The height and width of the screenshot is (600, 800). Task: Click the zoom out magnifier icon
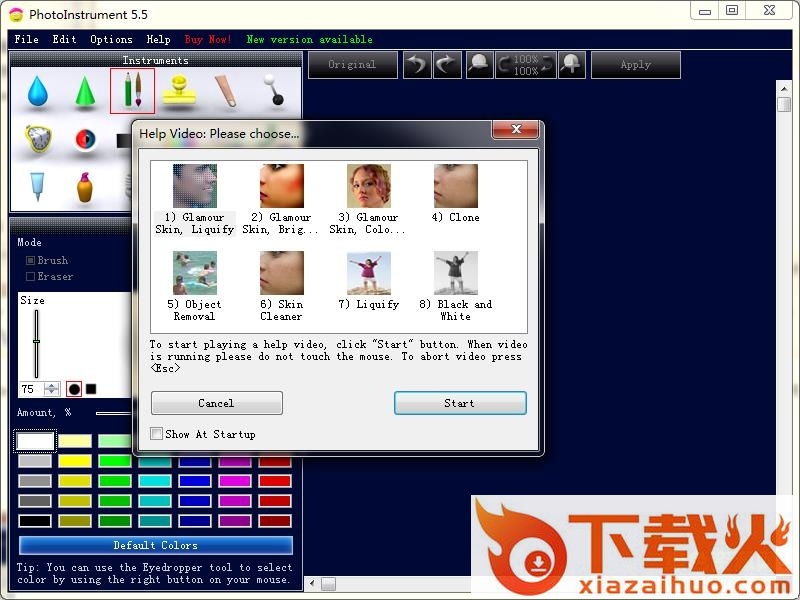[x=479, y=65]
